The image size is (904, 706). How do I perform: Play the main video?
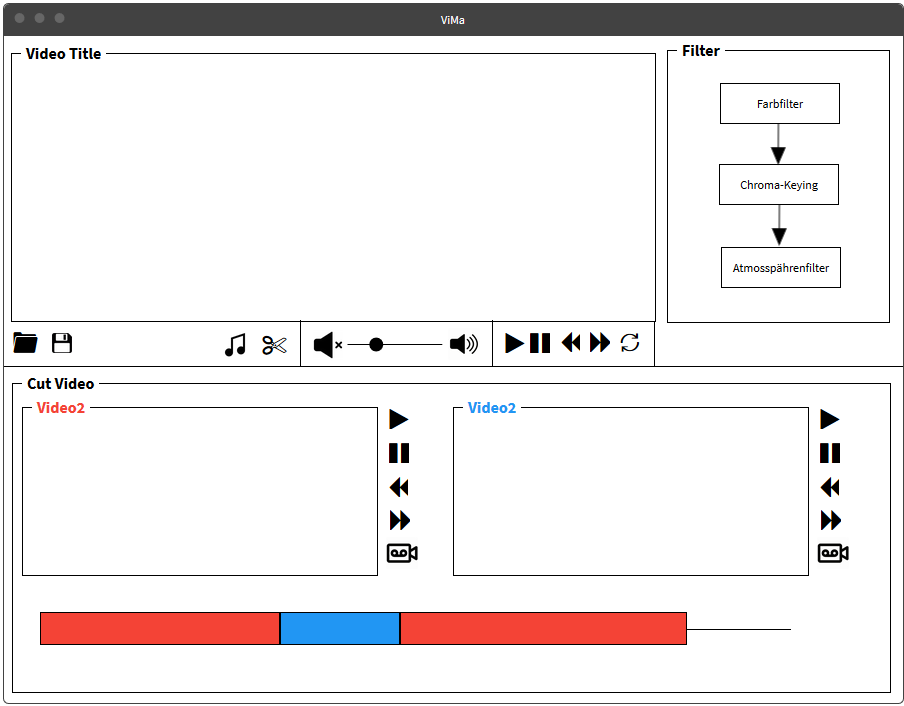point(514,343)
